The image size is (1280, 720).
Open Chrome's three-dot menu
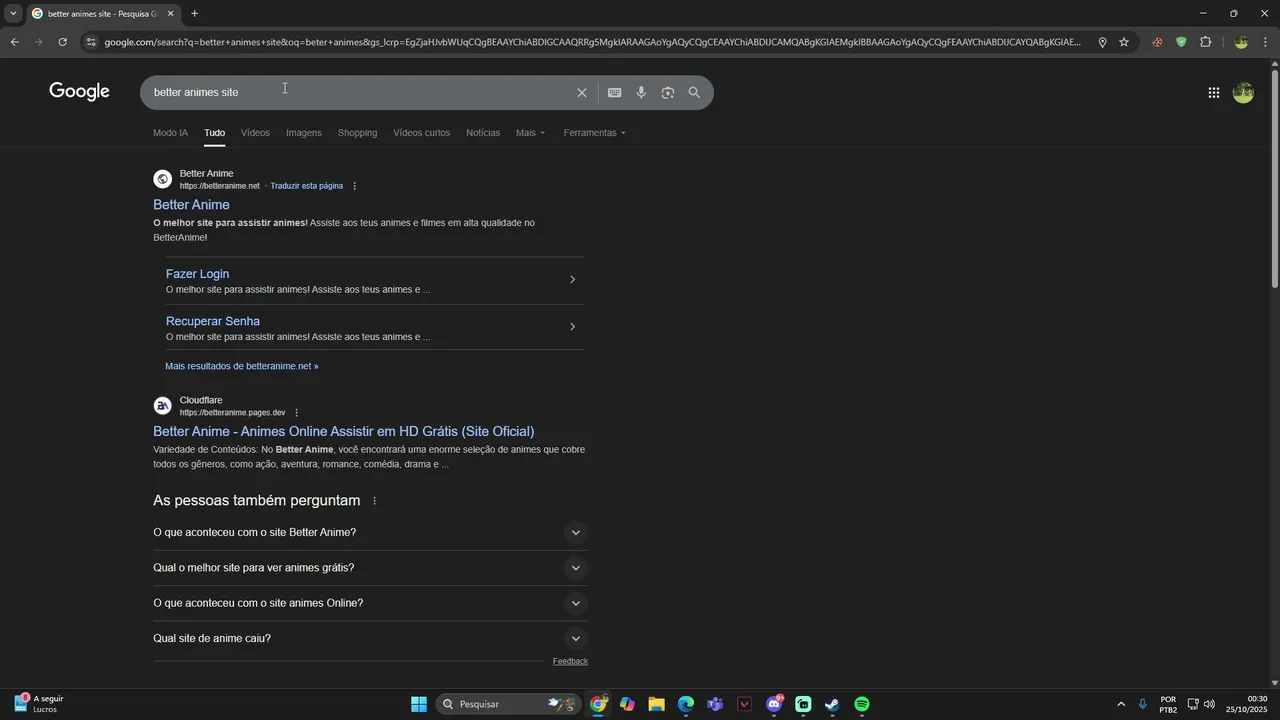(1266, 42)
